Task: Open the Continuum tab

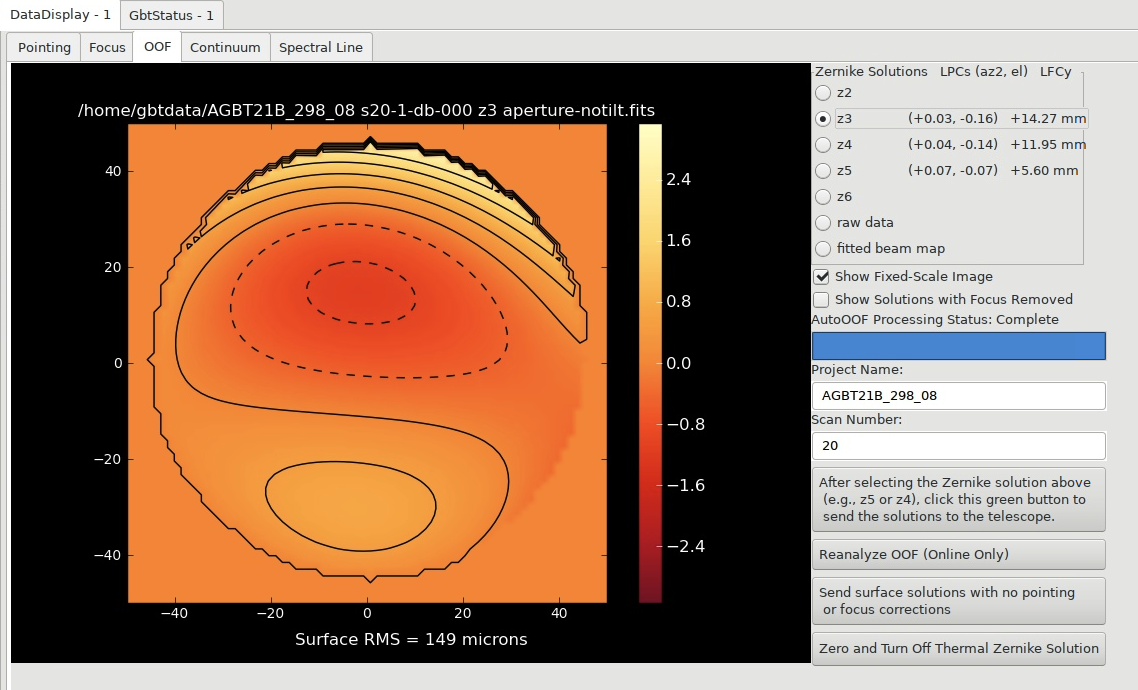Action: click(x=225, y=47)
